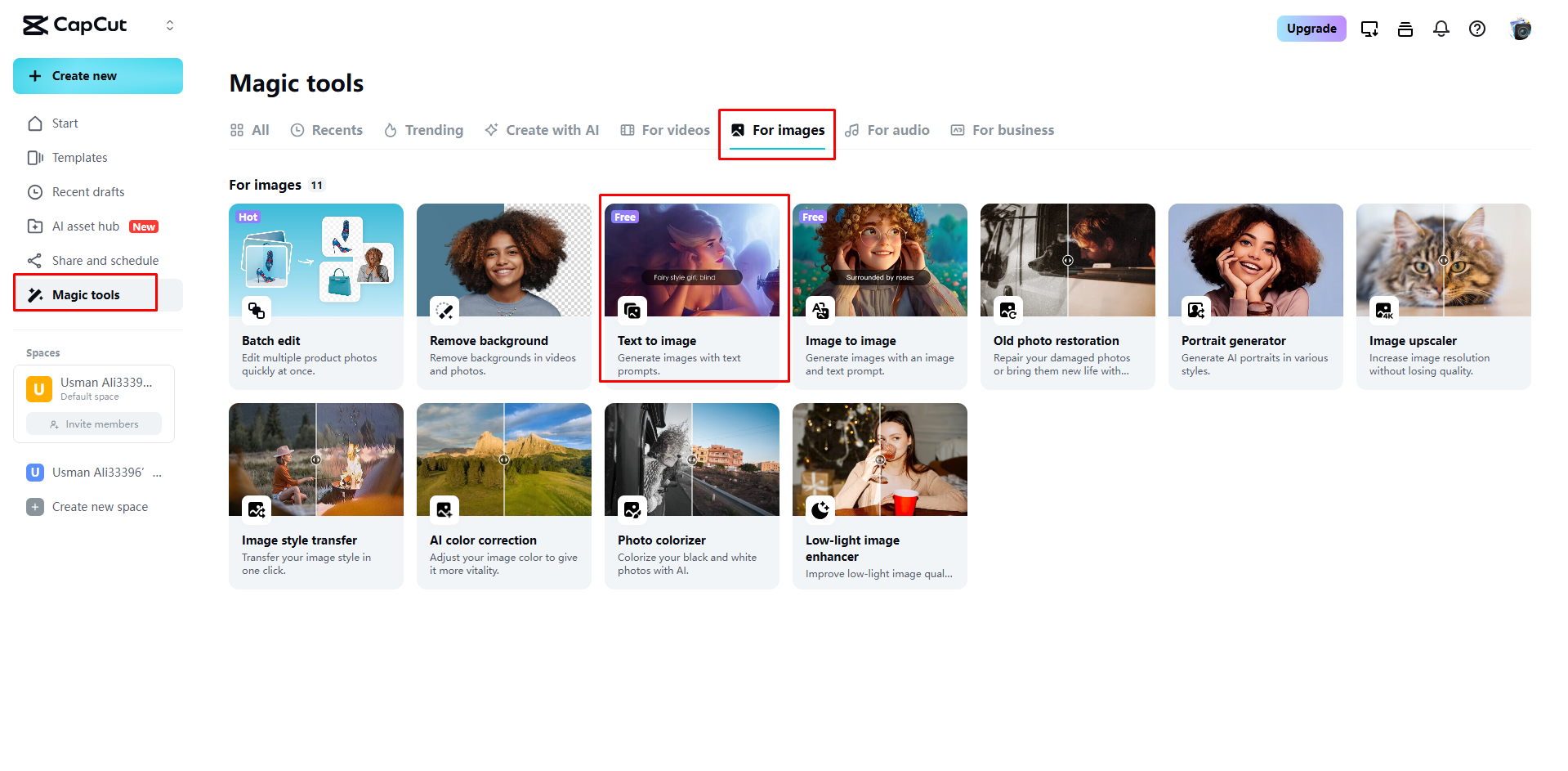The height and width of the screenshot is (771, 1568).
Task: Click the Remove background eraser icon
Action: (444, 310)
